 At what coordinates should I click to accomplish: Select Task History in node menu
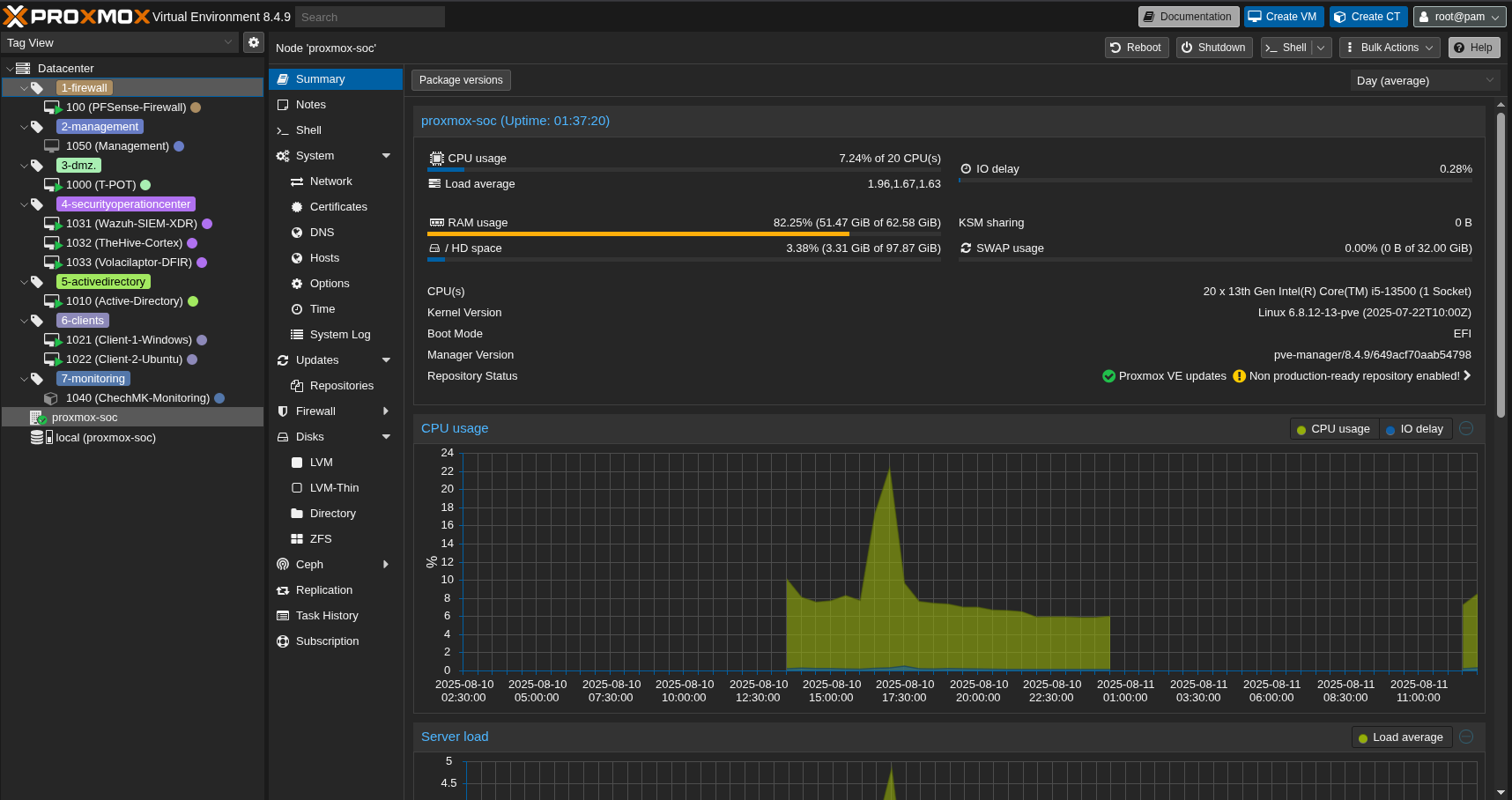pyautogui.click(x=327, y=616)
